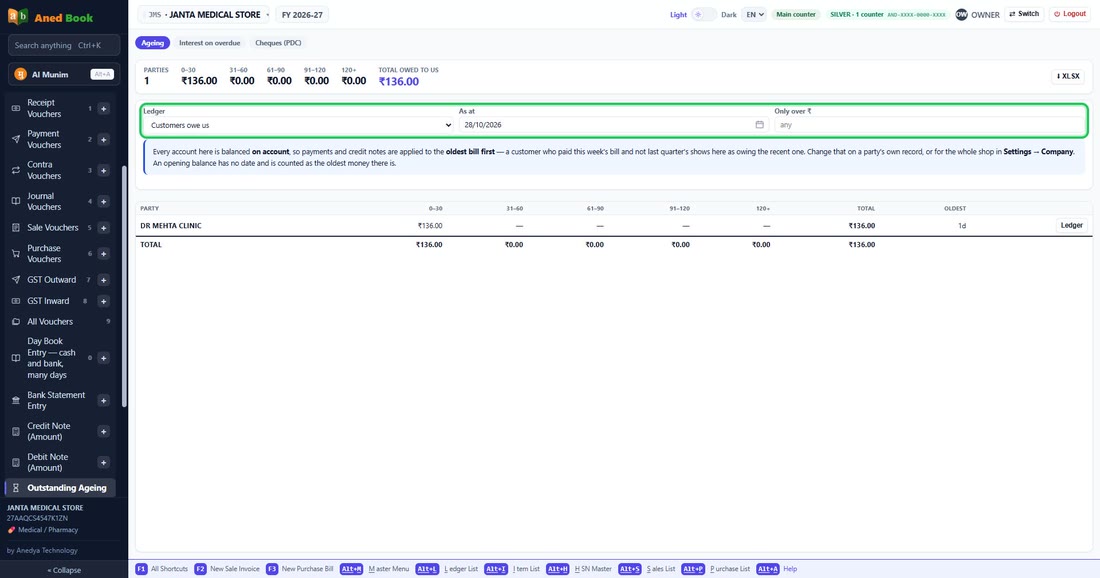Toggle the Light/Dark theme switch
Viewport: 1100px width, 578px height.
coord(704,15)
